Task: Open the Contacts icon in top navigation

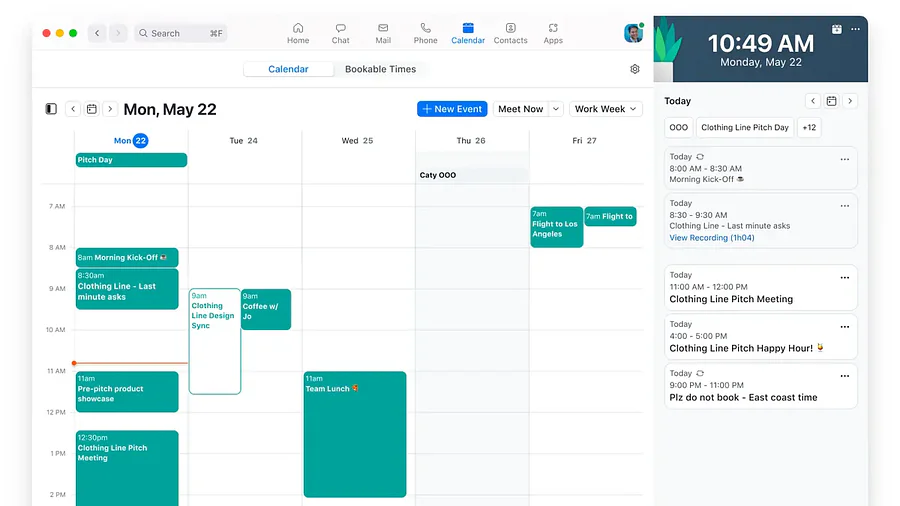Action: (x=510, y=33)
